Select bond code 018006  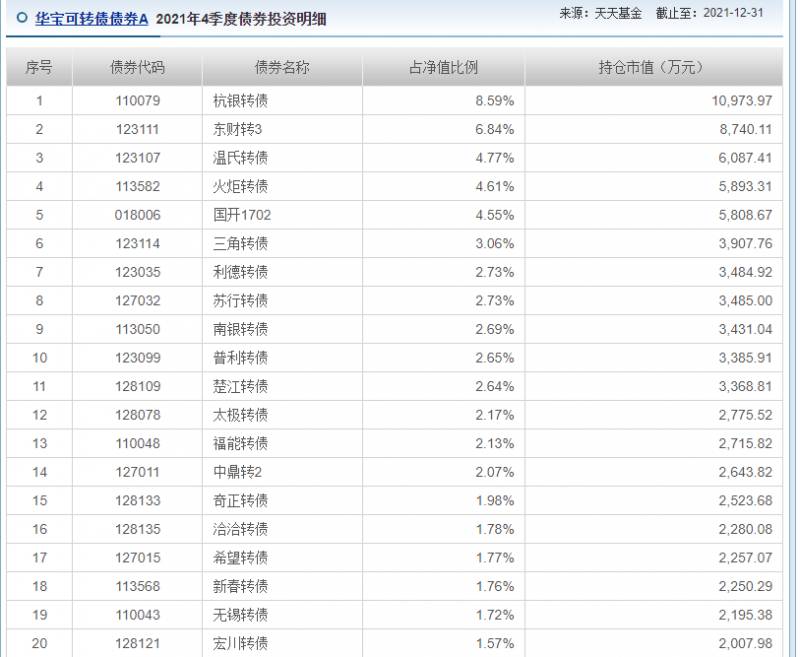[138, 215]
